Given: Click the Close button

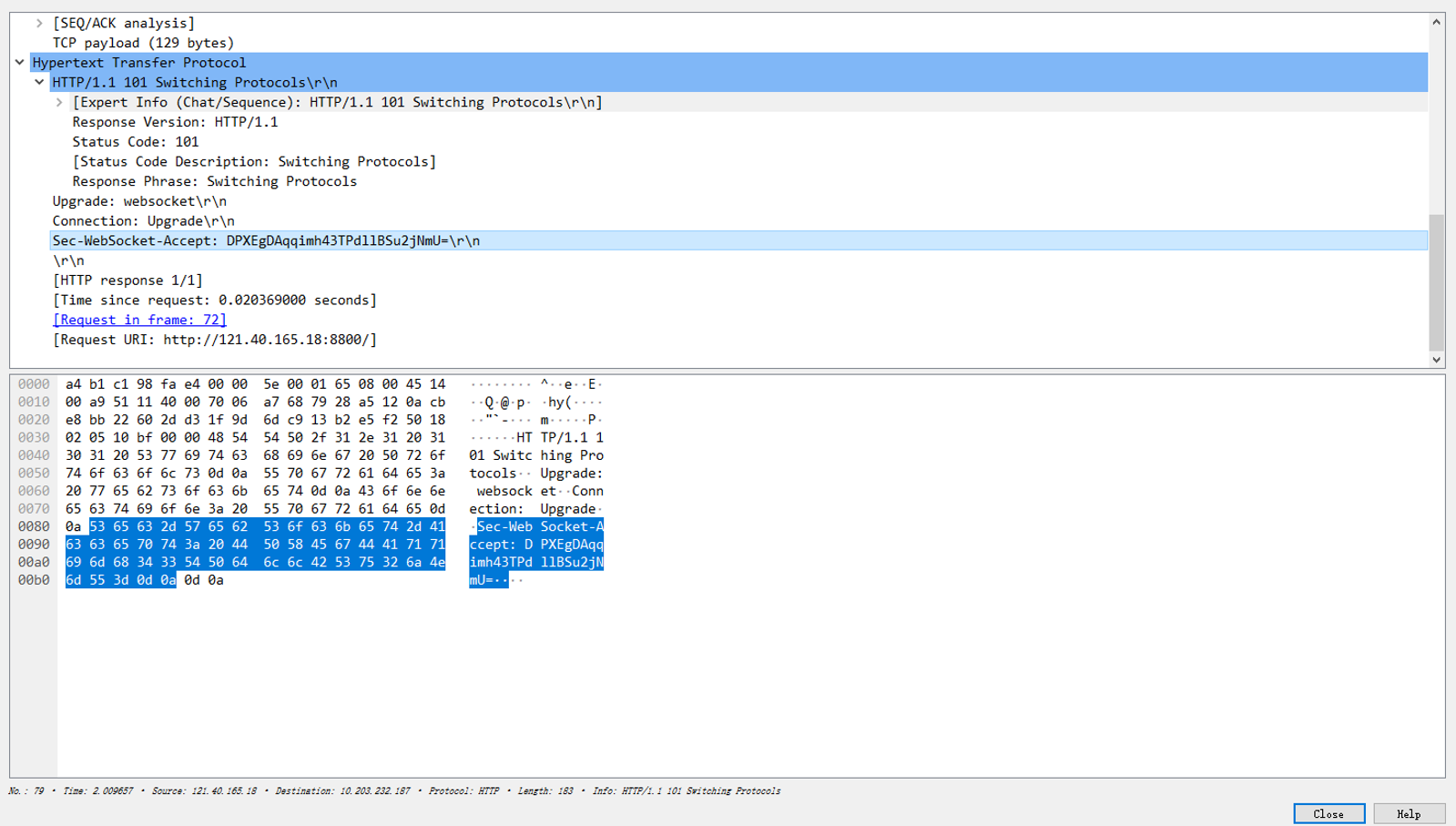Looking at the screenshot, I should click(x=1329, y=813).
